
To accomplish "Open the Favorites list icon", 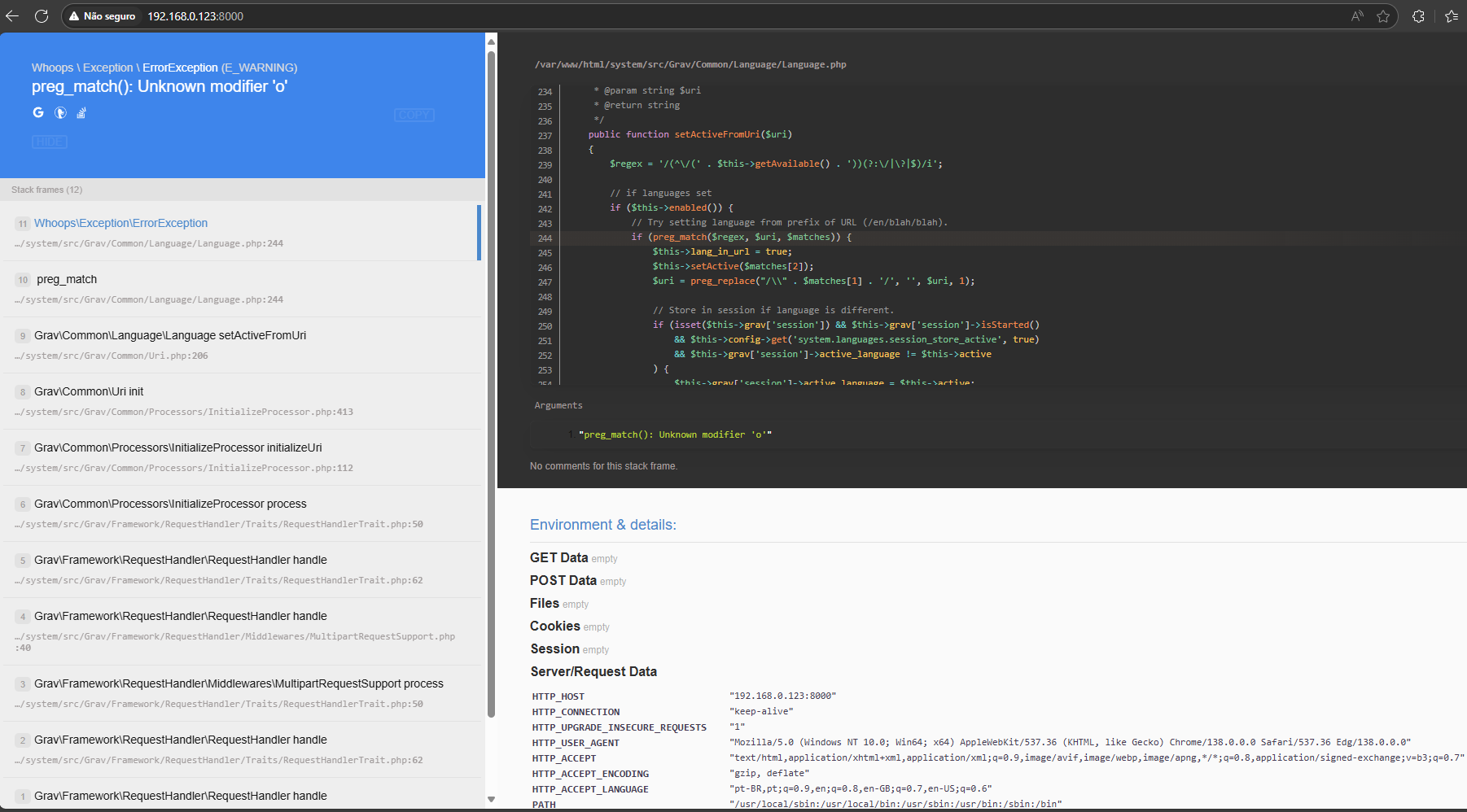I will coord(1451,16).
